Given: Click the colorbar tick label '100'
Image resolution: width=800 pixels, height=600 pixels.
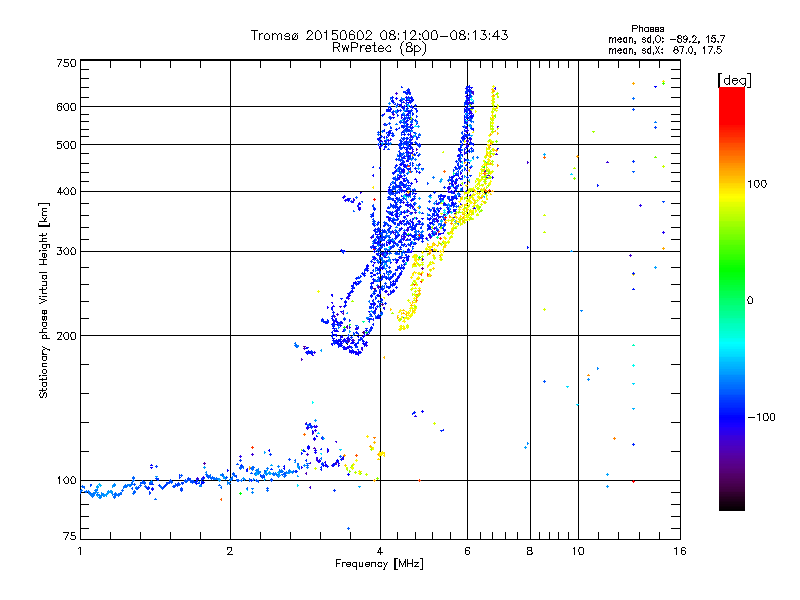Looking at the screenshot, I should pos(757,184).
